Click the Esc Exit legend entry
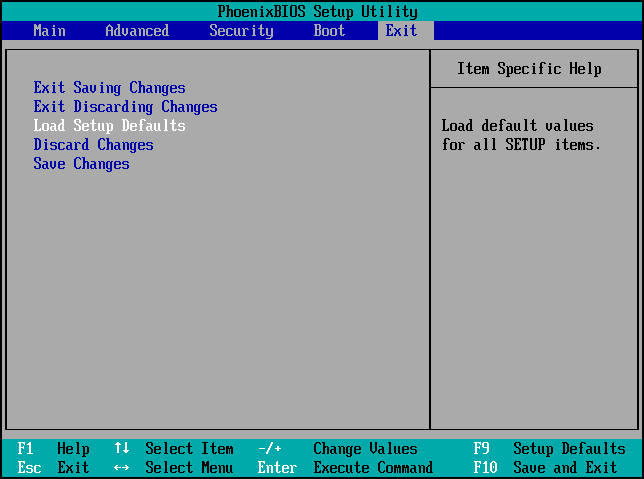The width and height of the screenshot is (644, 479). pyautogui.click(x=53, y=467)
